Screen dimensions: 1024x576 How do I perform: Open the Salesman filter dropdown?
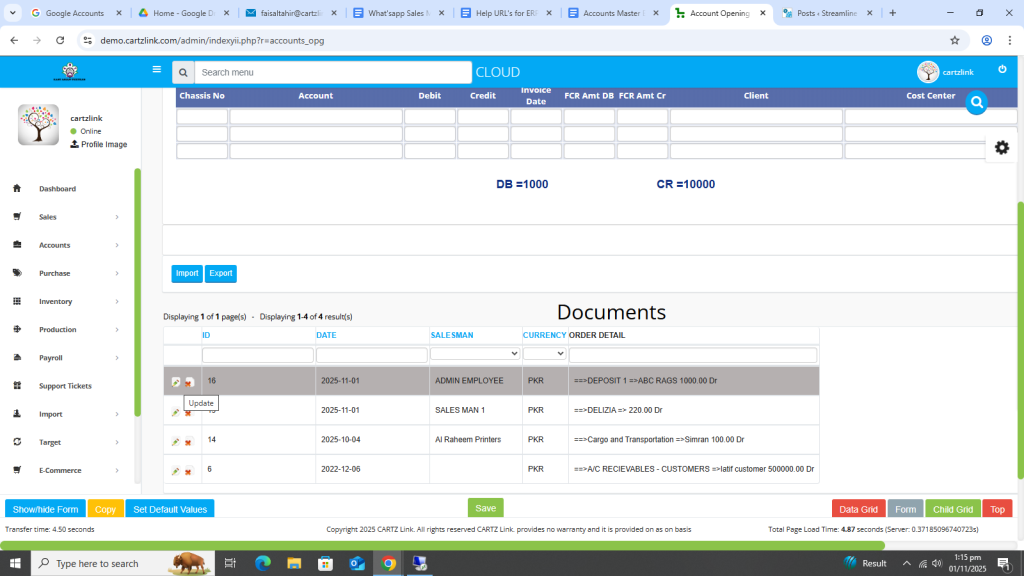click(x=475, y=354)
